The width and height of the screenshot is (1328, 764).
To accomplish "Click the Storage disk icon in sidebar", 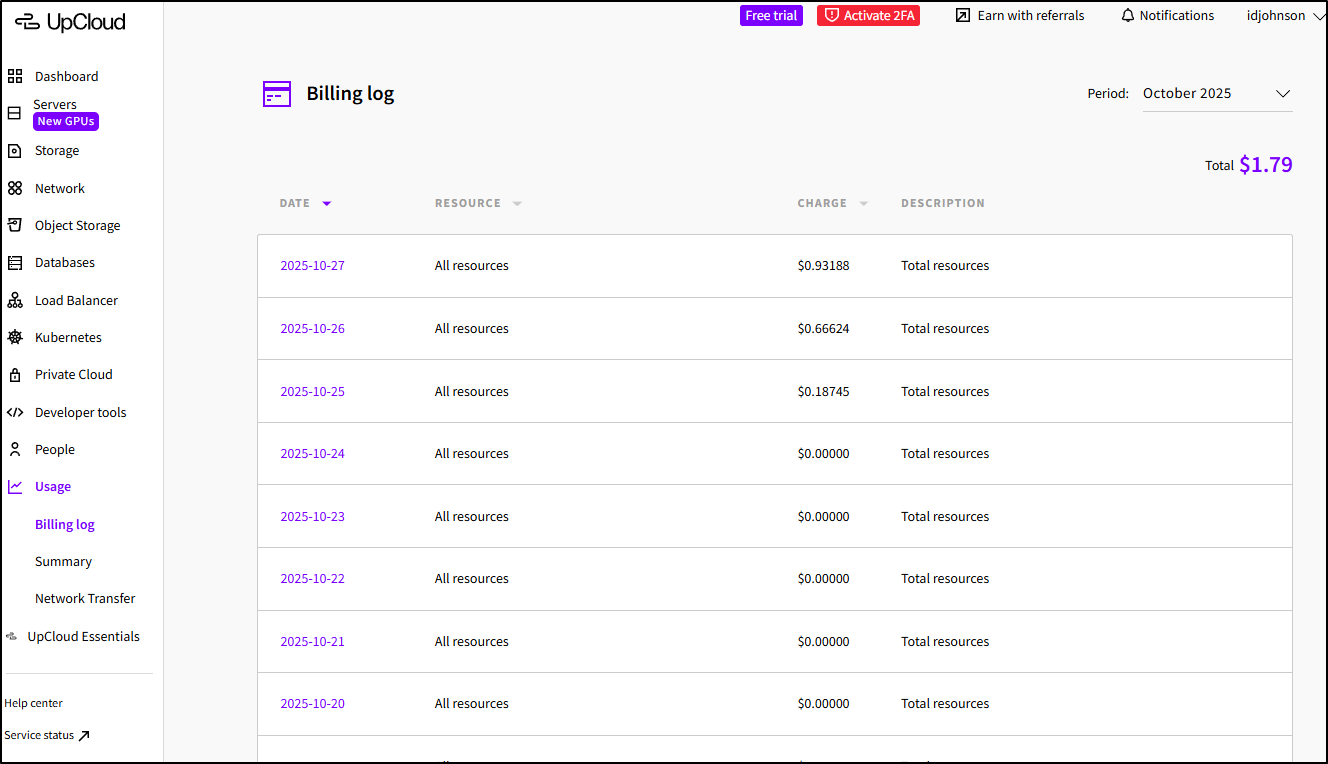I will [15, 151].
